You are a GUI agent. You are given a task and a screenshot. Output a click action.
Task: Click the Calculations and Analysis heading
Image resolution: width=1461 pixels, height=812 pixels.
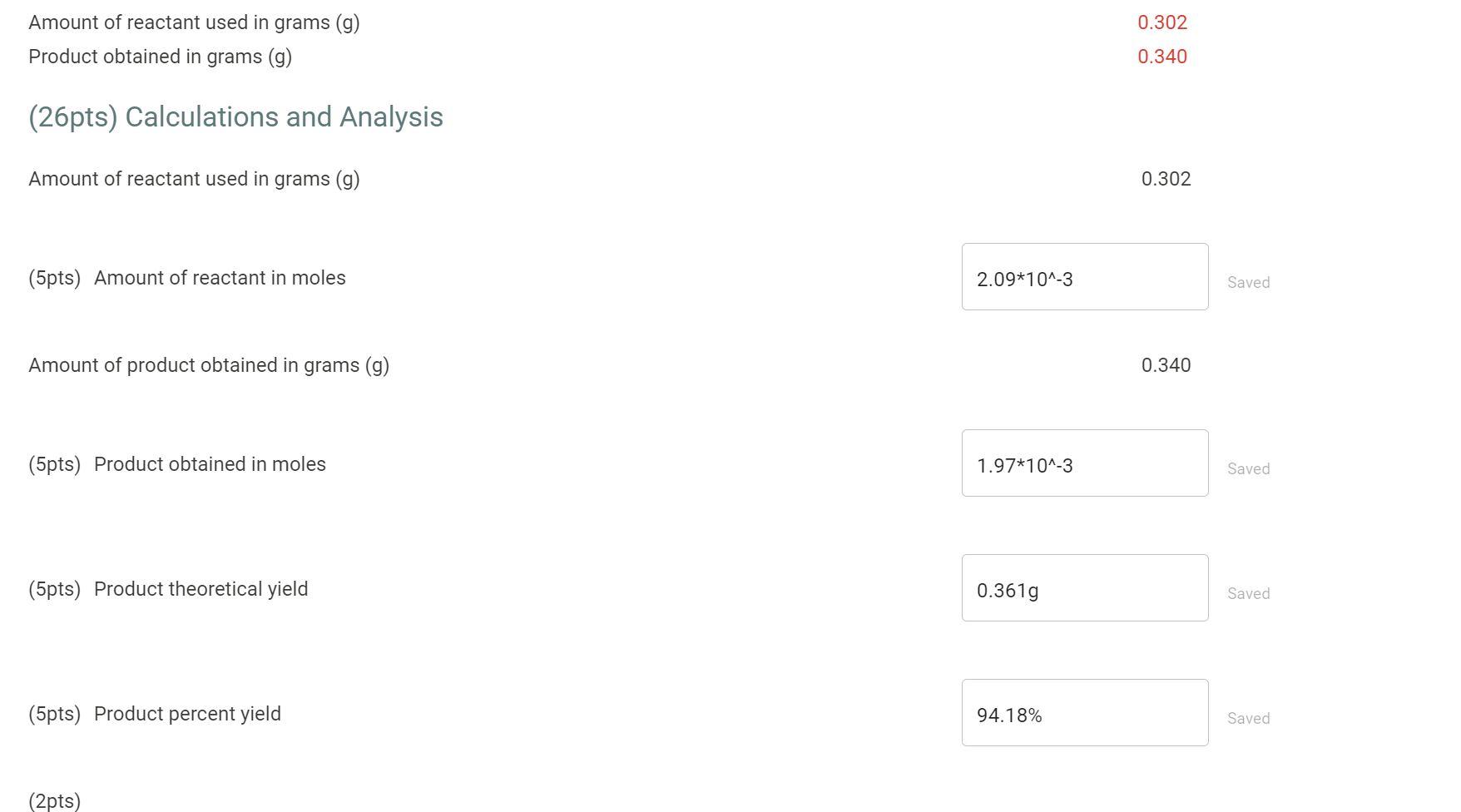[235, 116]
